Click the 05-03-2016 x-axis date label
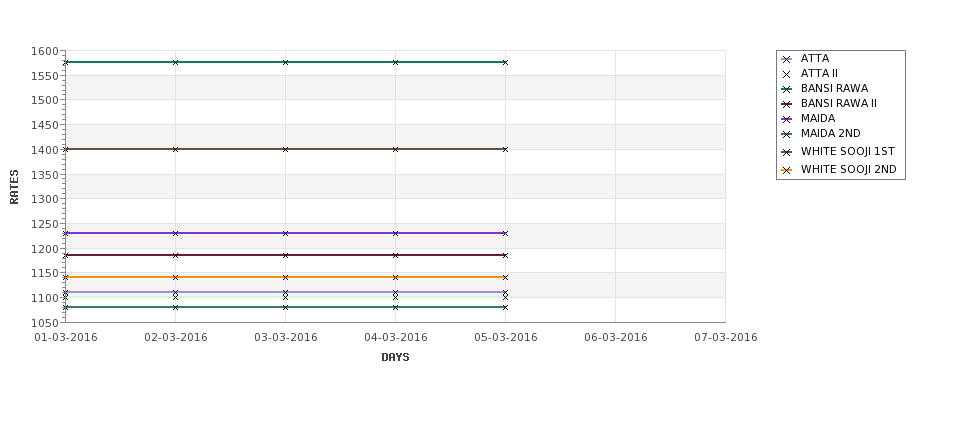Screen dimensions: 975x429 click(506, 337)
